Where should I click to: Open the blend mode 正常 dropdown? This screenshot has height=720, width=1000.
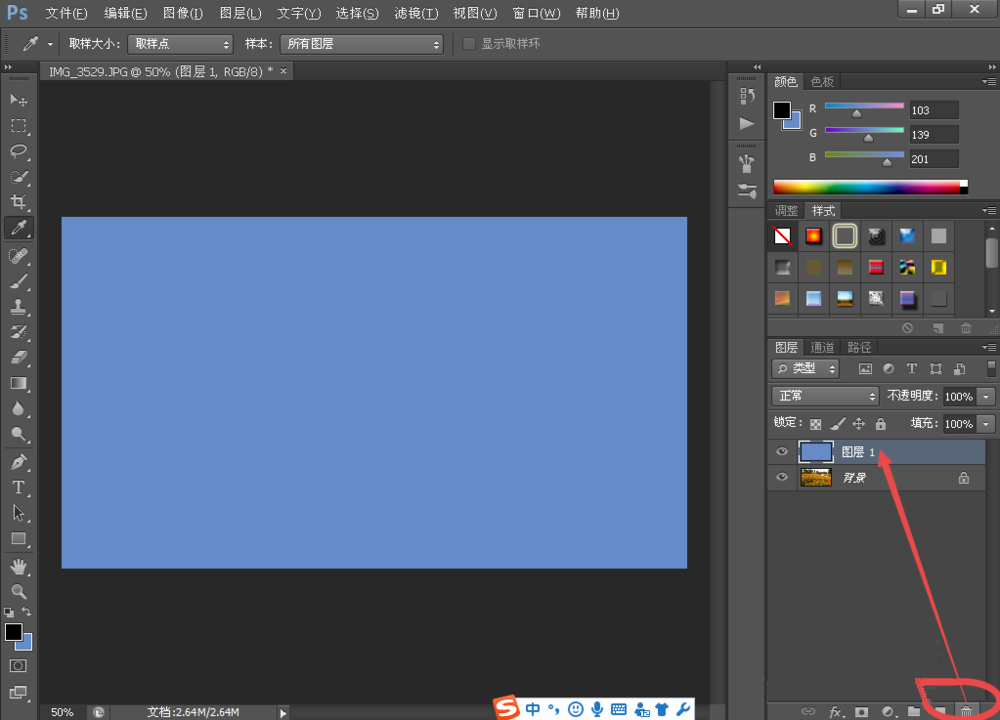(x=825, y=396)
